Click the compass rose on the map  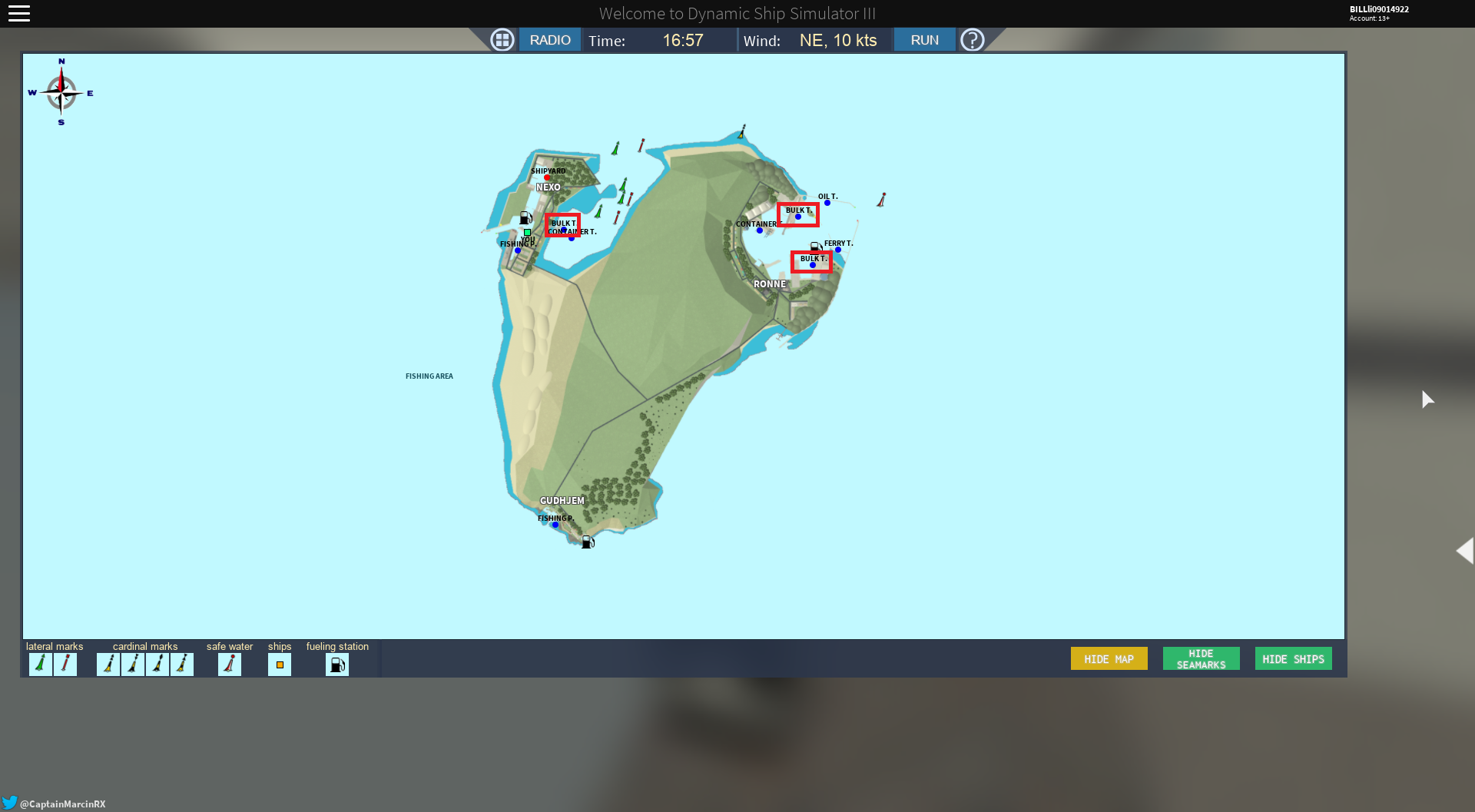(61, 92)
